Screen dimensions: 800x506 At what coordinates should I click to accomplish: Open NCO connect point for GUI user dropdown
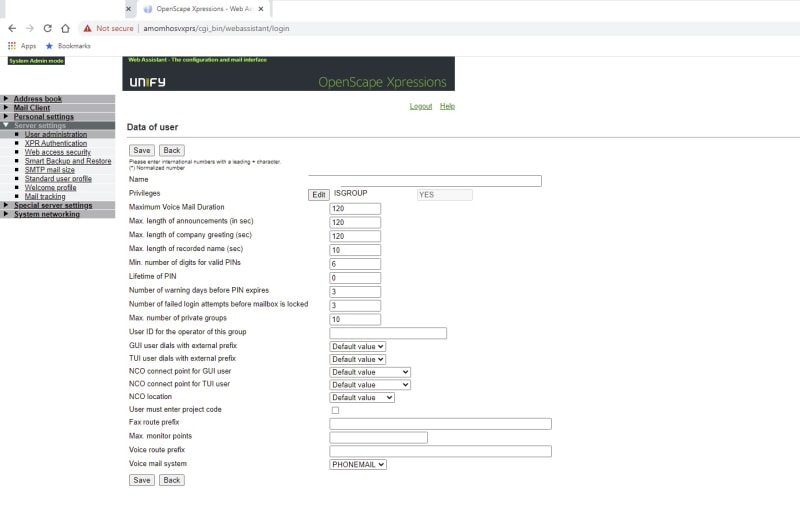(370, 372)
